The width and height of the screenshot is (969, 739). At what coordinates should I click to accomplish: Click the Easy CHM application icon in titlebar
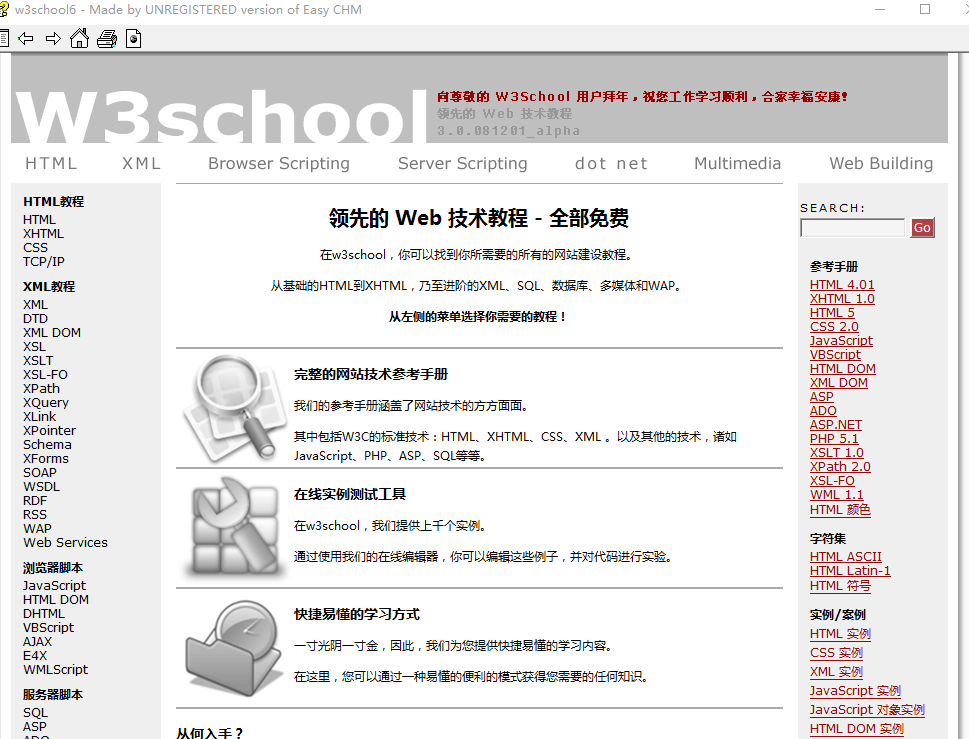pyautogui.click(x=10, y=9)
